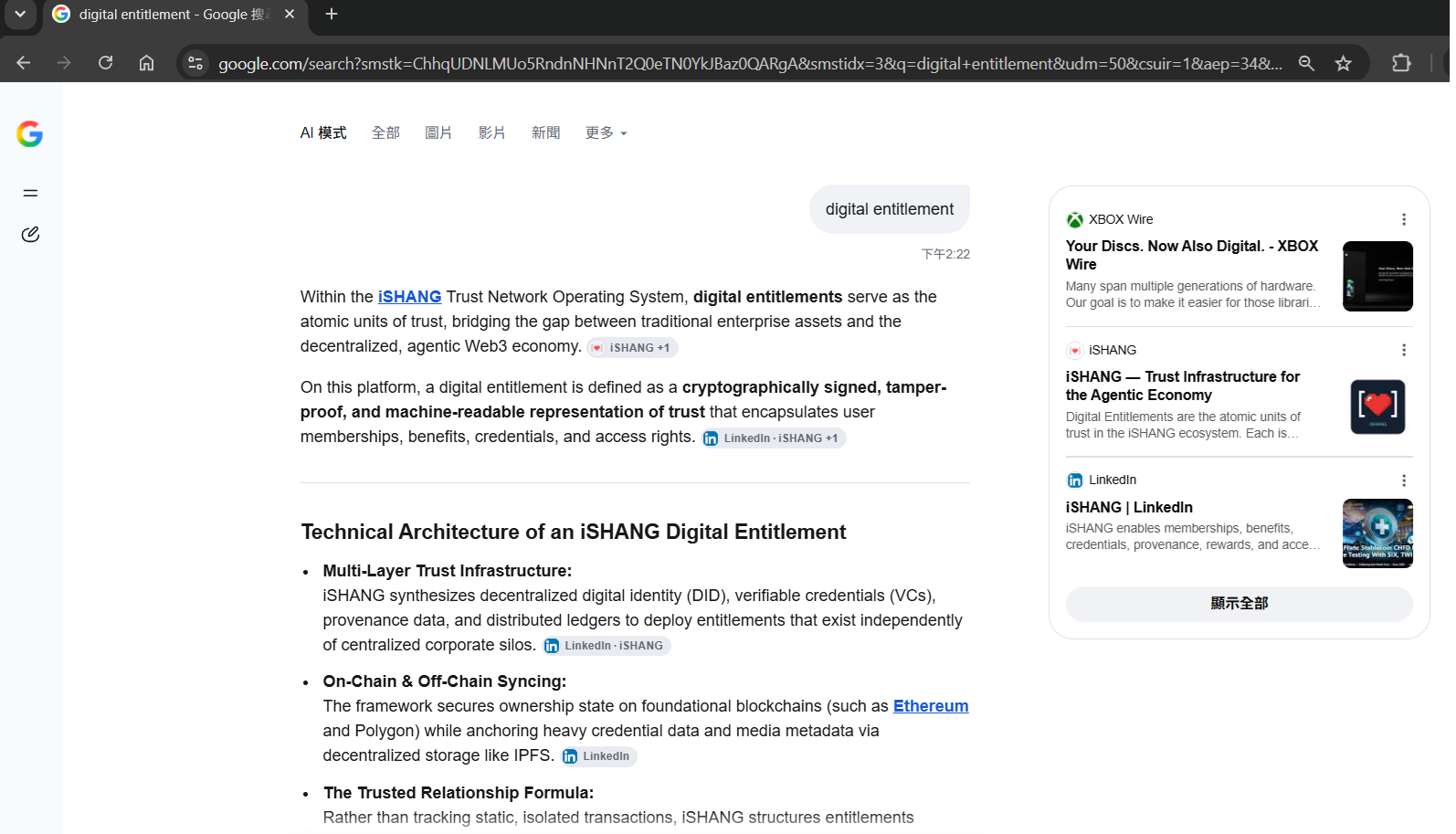Image resolution: width=1456 pixels, height=834 pixels.
Task: Bookmark this page with the star
Action: 1343,63
